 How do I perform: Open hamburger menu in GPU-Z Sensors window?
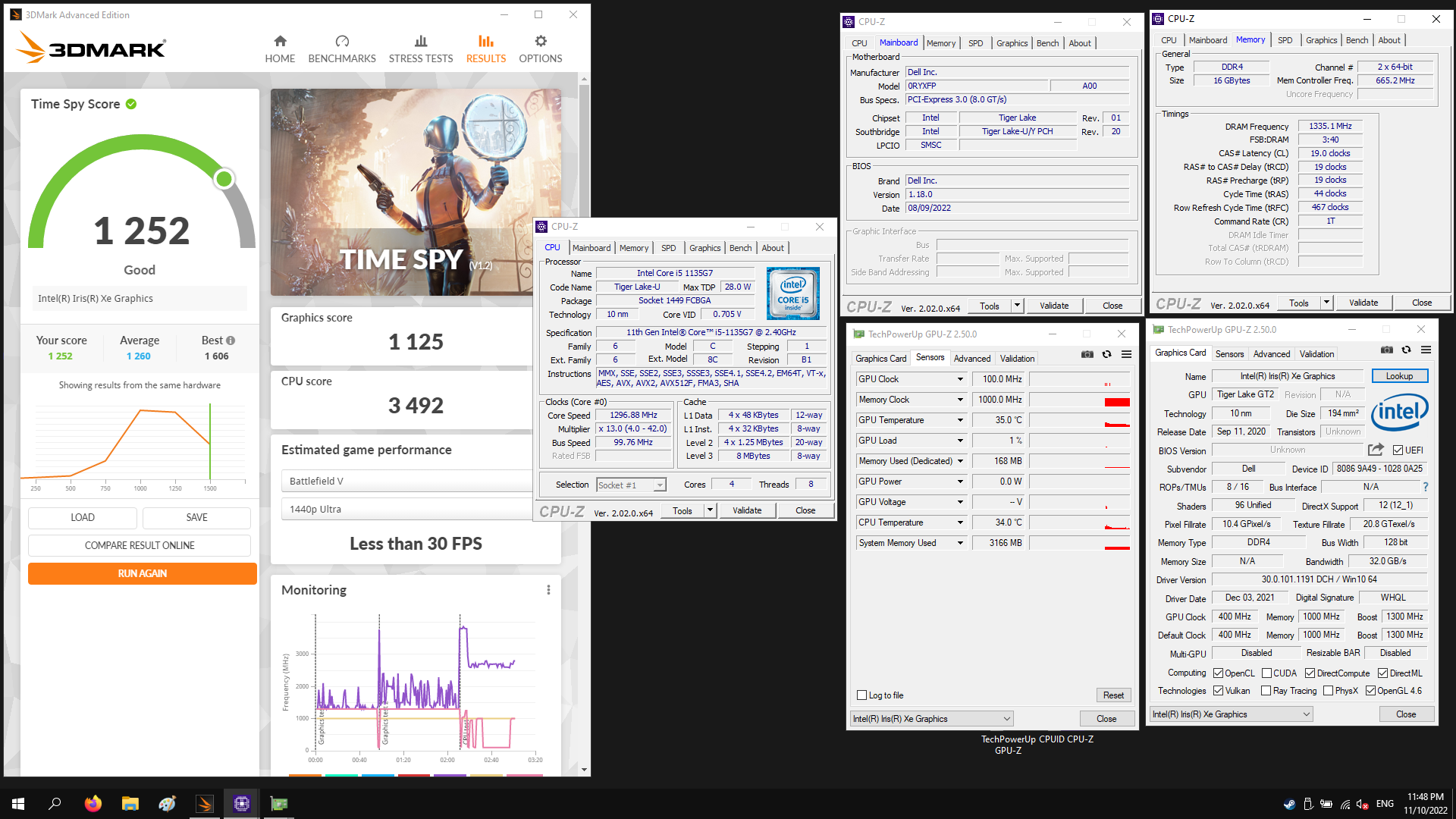click(1127, 354)
